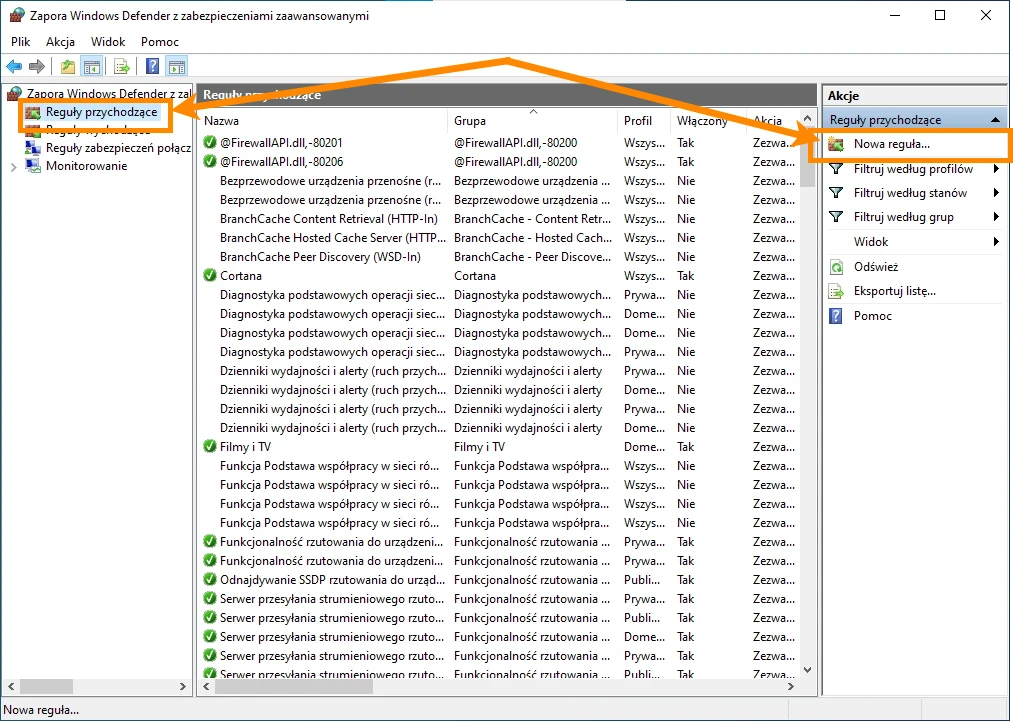
Task: Select the BranchCache Content Retrieval (HTTP-In) rule
Action: tap(328, 219)
